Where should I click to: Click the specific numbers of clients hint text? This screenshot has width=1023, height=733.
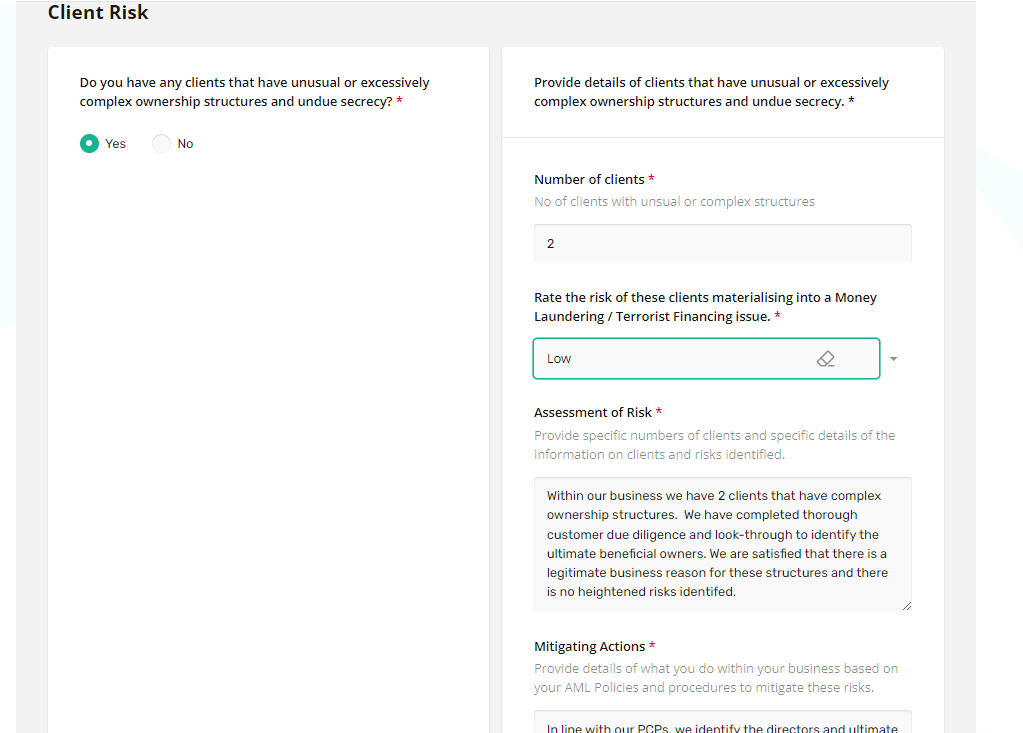coord(714,445)
